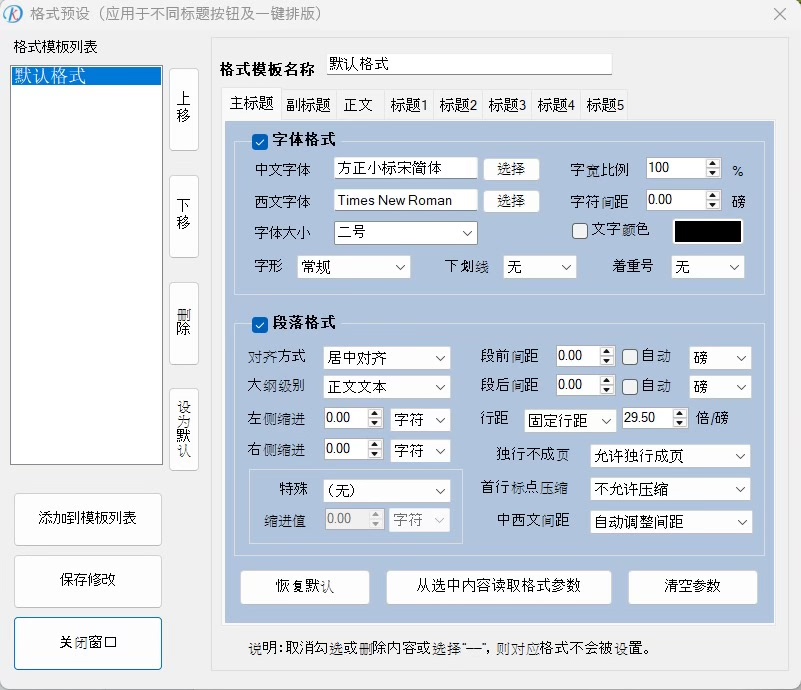
Task: Click the 下移 button
Action: click(x=184, y=217)
